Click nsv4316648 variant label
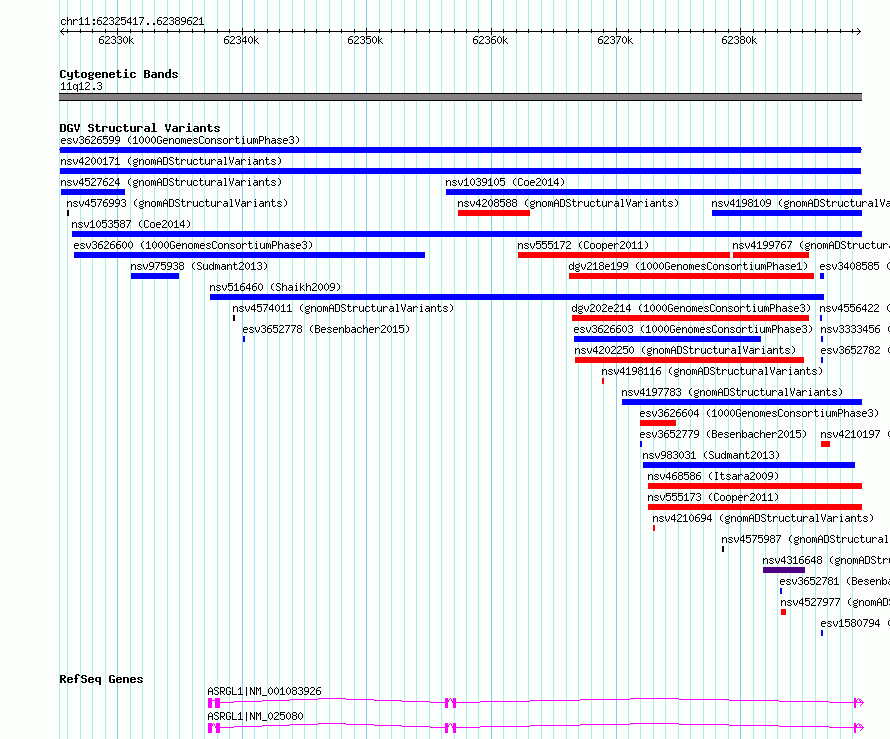 [x=826, y=560]
